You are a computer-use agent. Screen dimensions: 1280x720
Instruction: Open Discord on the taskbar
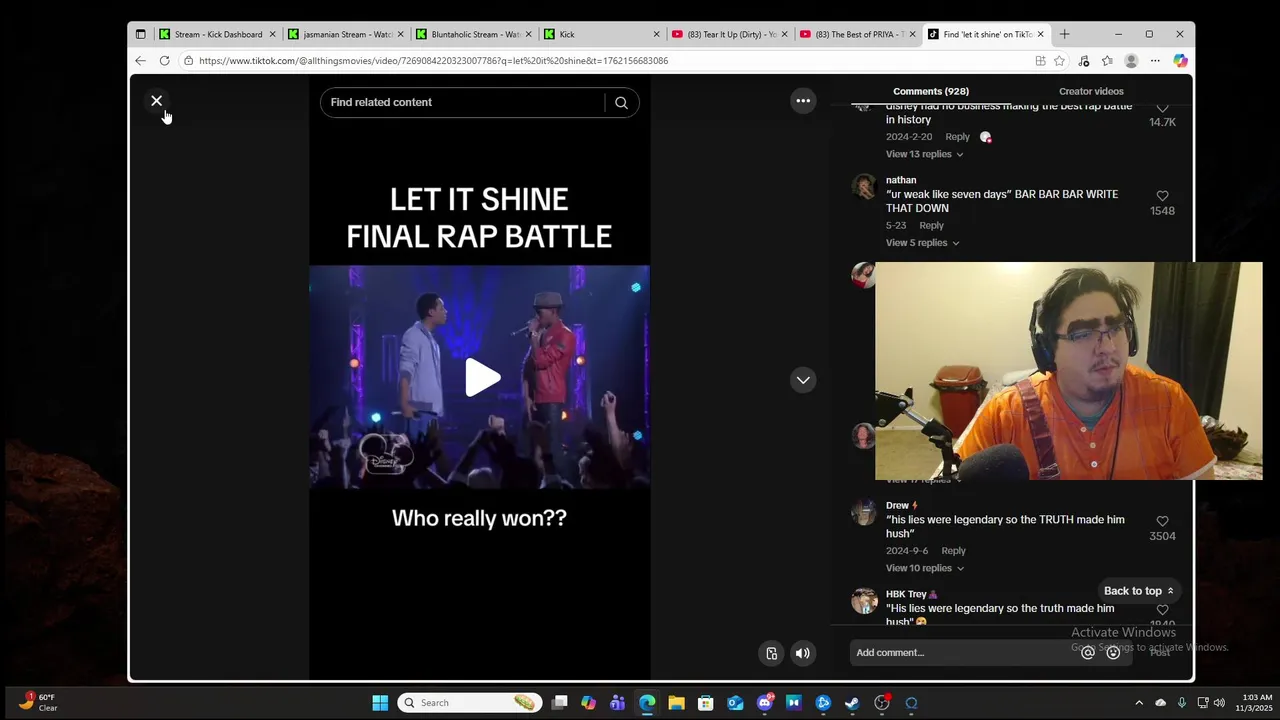click(x=765, y=703)
